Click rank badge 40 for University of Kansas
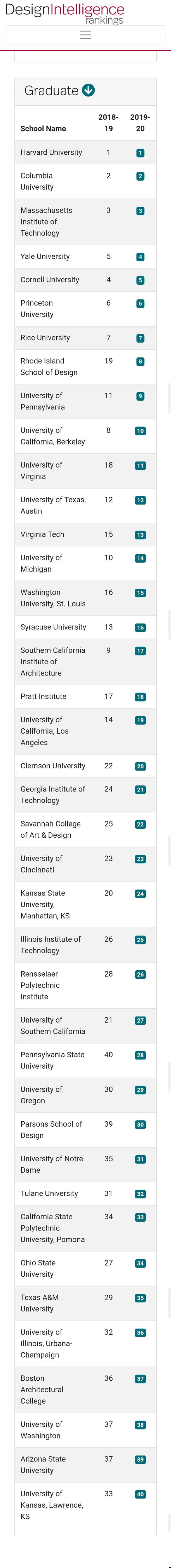Screen dimensions: 171x1568 [140, 1494]
